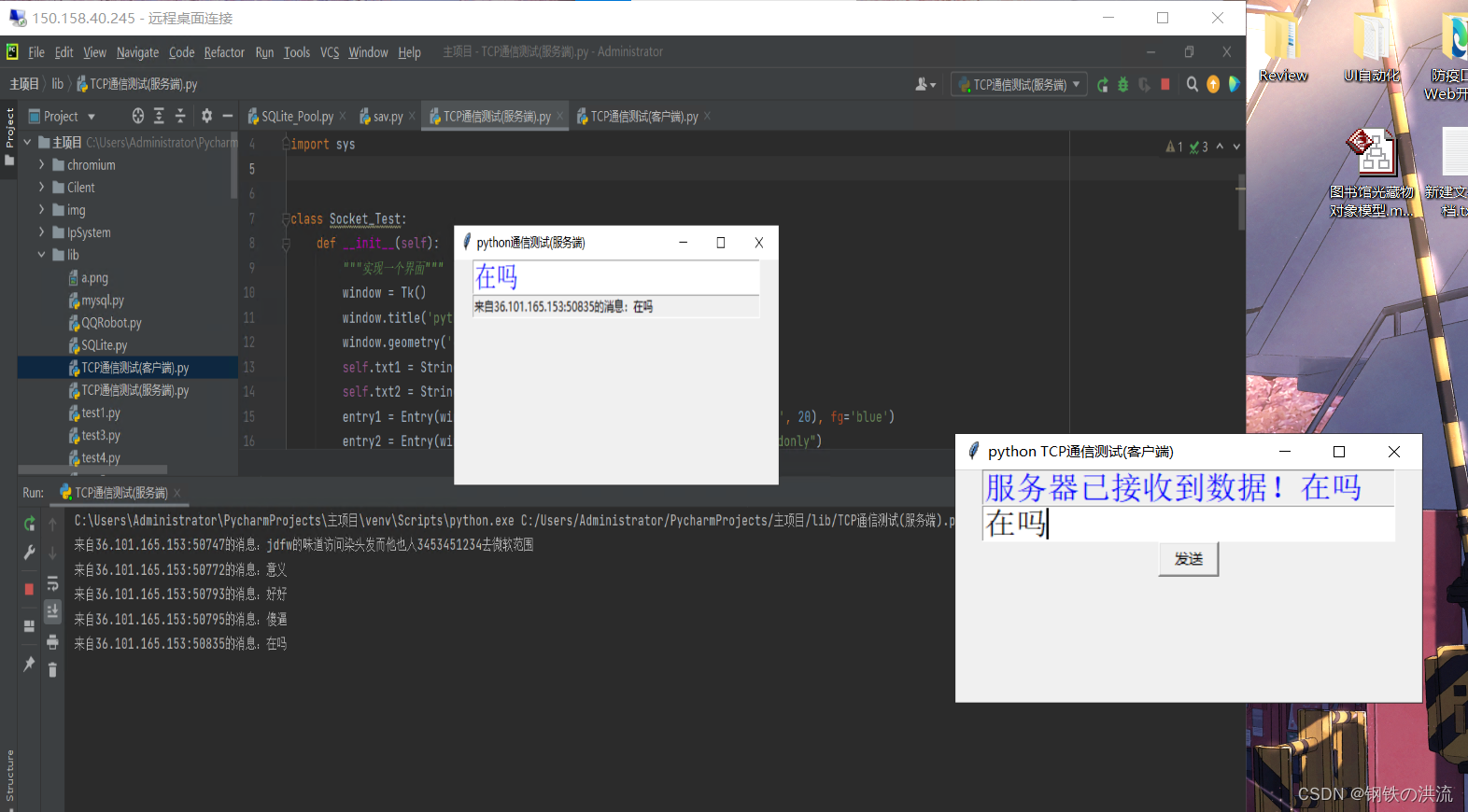Open Search Everywhere magnifier icon
This screenshot has height=812, width=1468.
pyautogui.click(x=1193, y=85)
